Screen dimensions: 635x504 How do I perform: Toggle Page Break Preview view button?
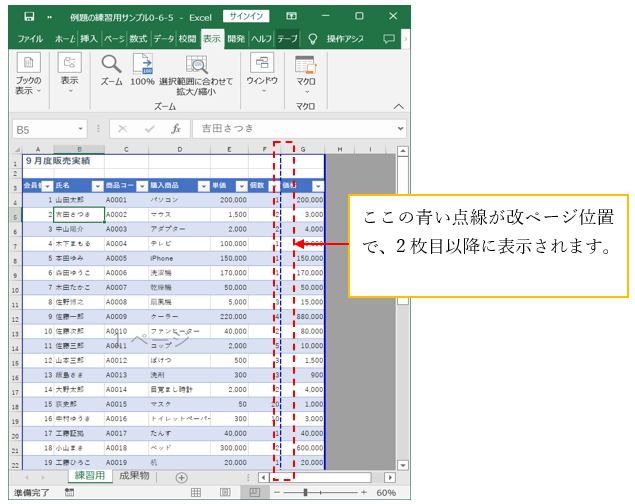pyautogui.click(x=254, y=493)
